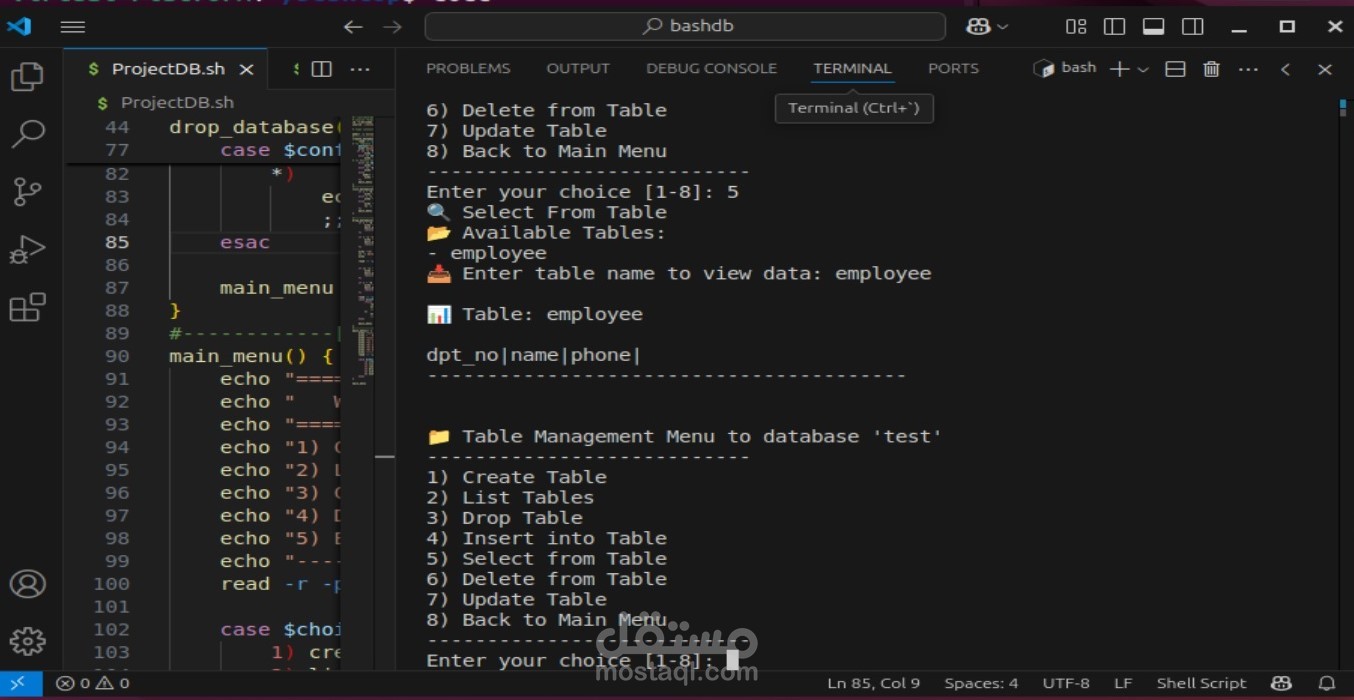Click the panel left chevron button
Viewport: 1354px width, 700px height.
(1286, 69)
